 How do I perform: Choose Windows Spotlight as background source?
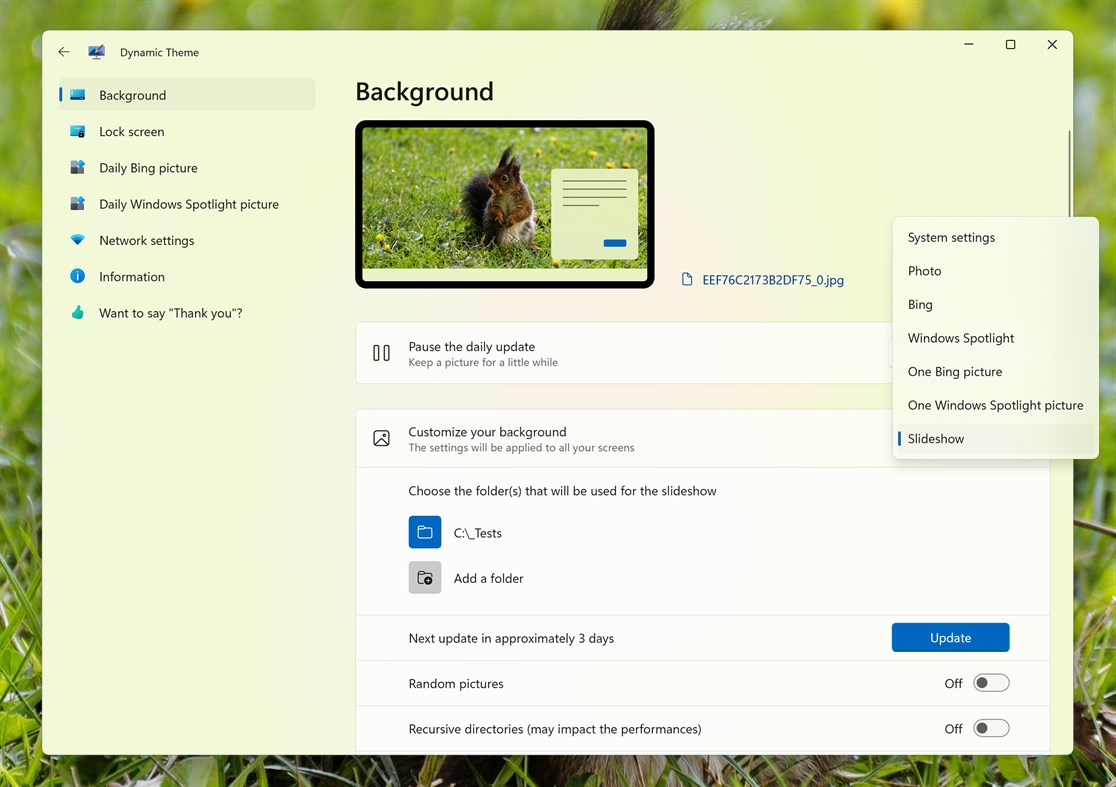[960, 338]
